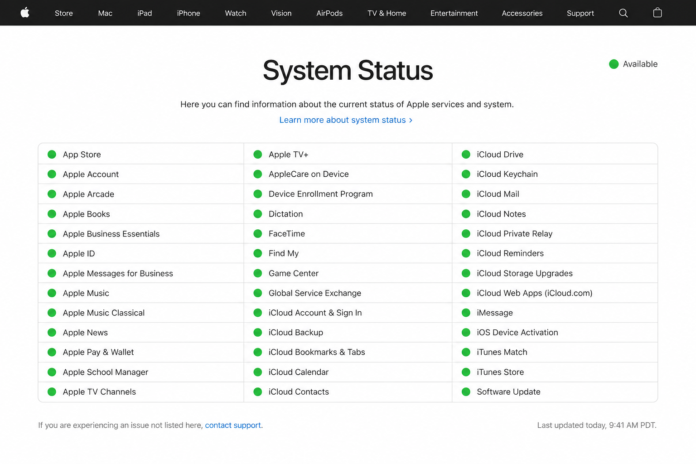Open the iPhone menu
This screenshot has width=696, height=464.
click(188, 13)
